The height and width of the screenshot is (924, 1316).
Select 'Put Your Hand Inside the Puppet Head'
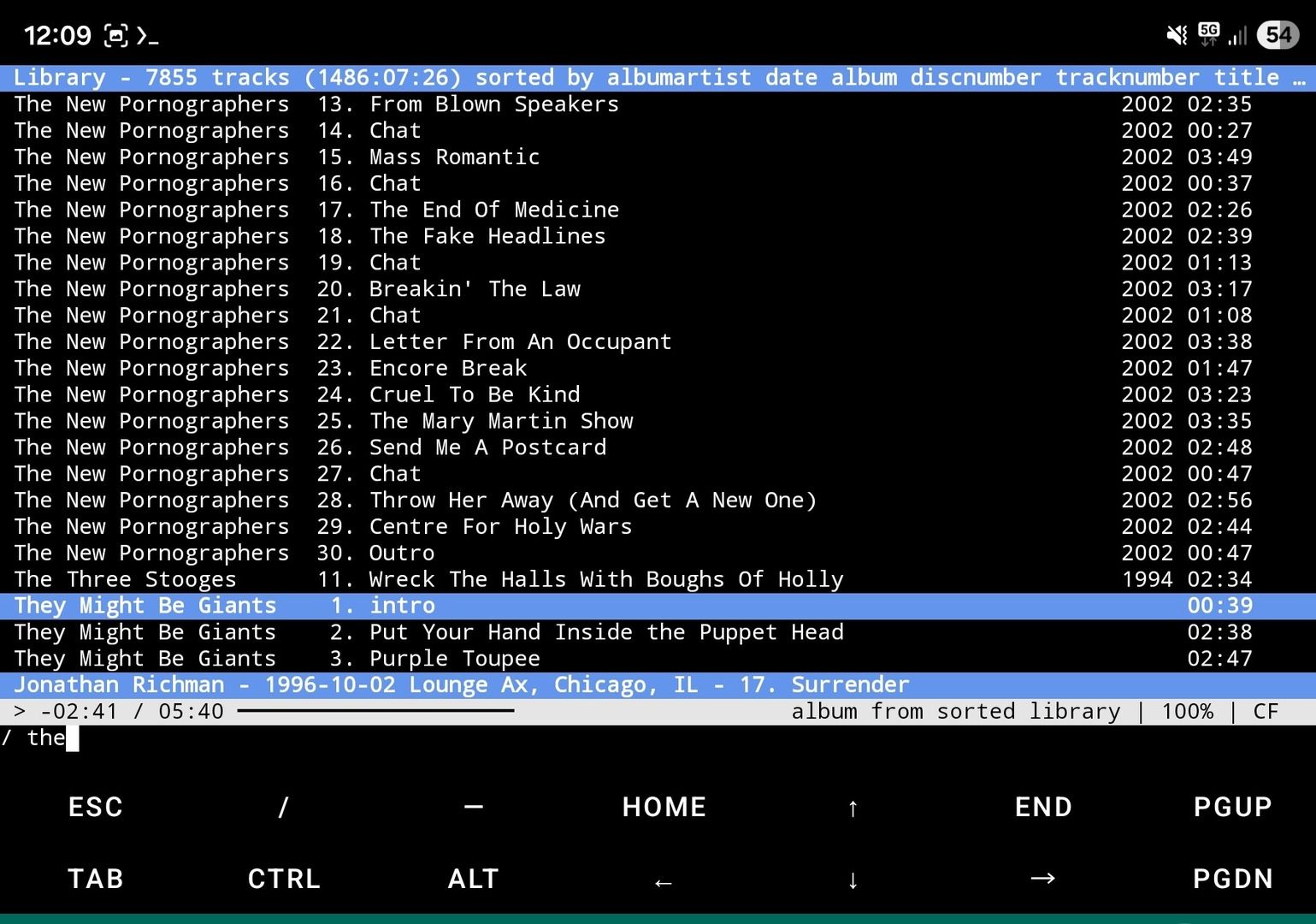point(658,632)
